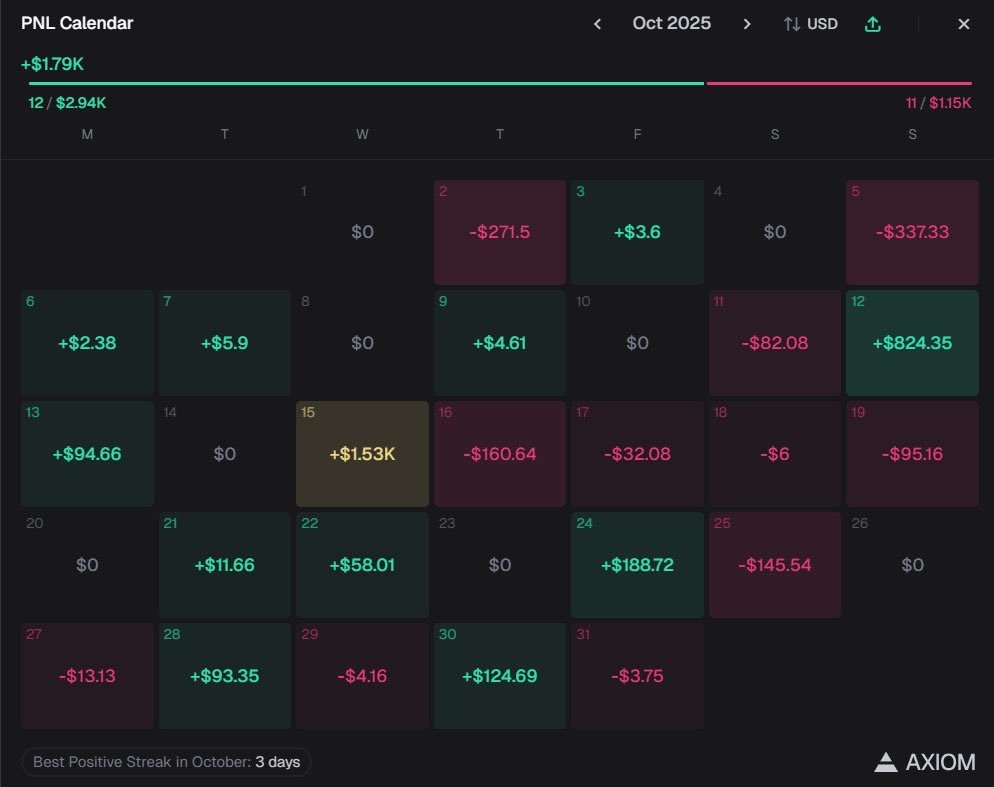This screenshot has height=787, width=994.
Task: Toggle the USD currency switch
Action: coord(811,24)
